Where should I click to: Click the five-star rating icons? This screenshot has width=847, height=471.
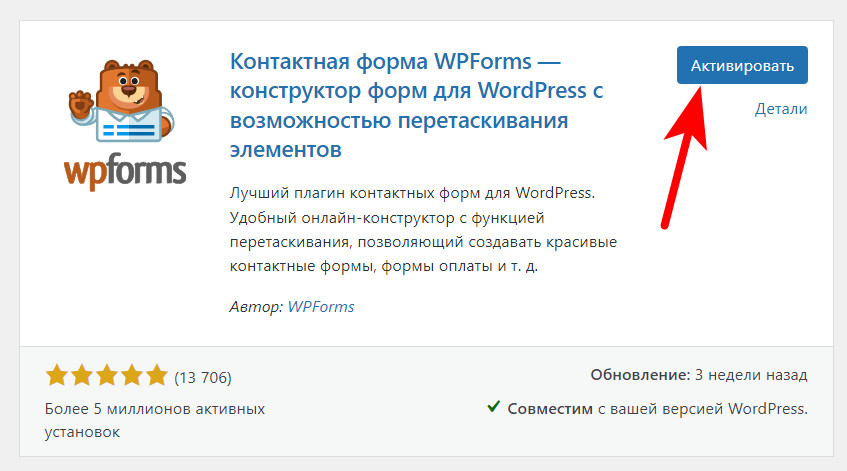pos(107,375)
